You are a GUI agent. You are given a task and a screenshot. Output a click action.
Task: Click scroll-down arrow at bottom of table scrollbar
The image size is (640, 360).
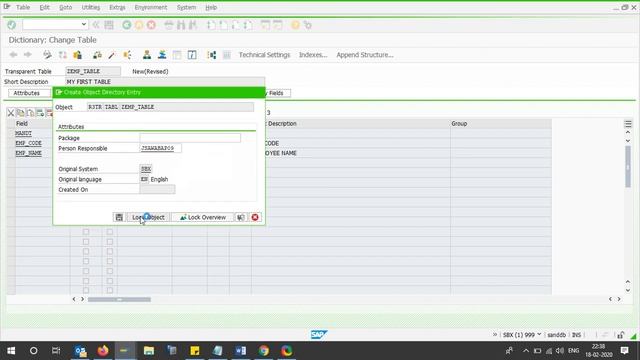point(628,290)
